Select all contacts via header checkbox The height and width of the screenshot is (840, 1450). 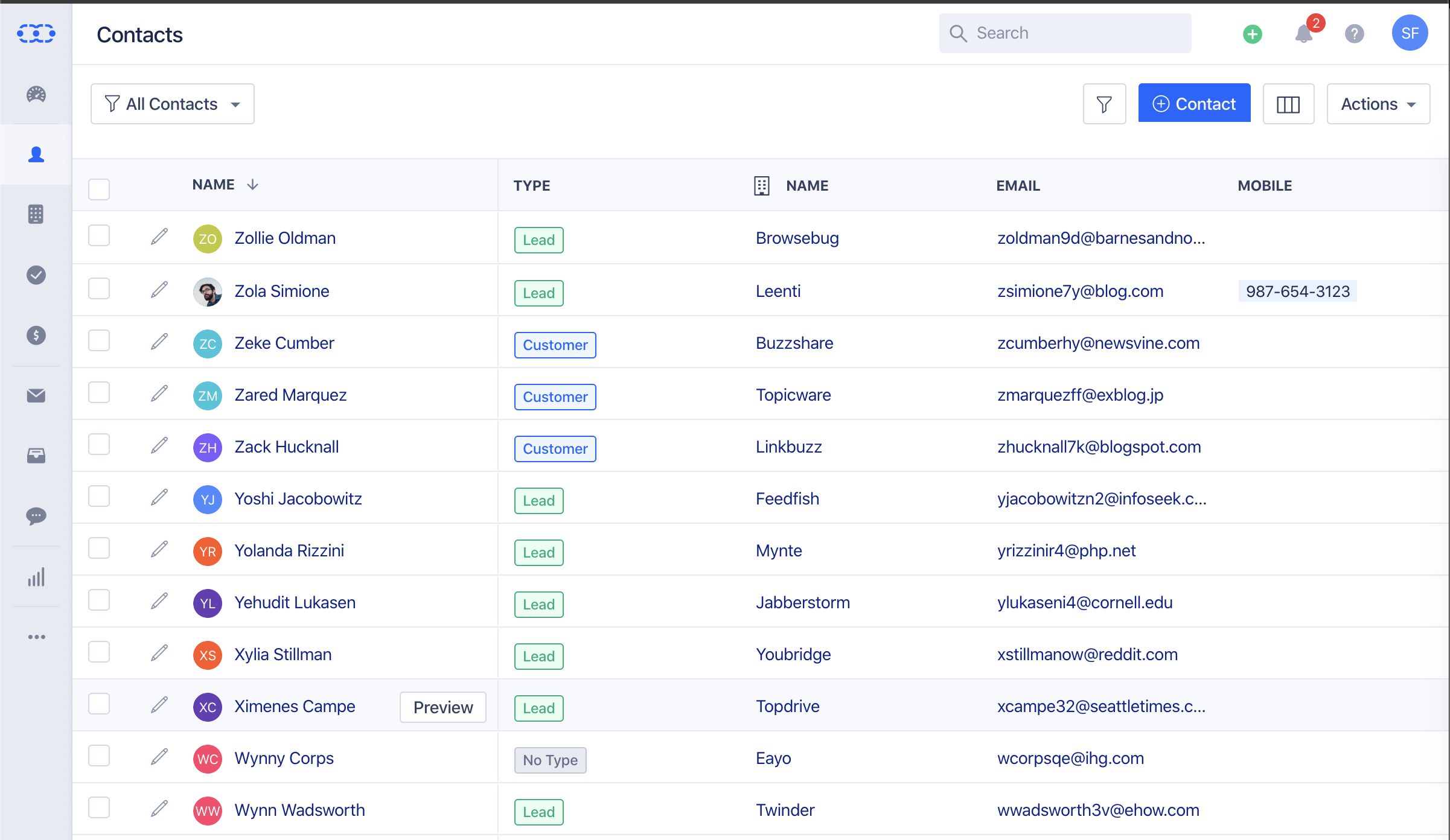coord(99,189)
